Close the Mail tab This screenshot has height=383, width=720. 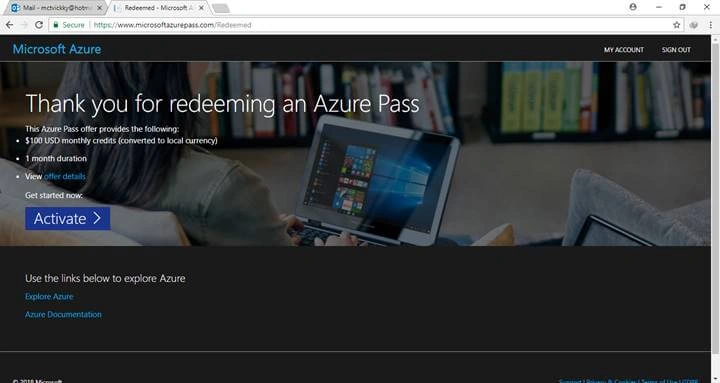pos(100,8)
